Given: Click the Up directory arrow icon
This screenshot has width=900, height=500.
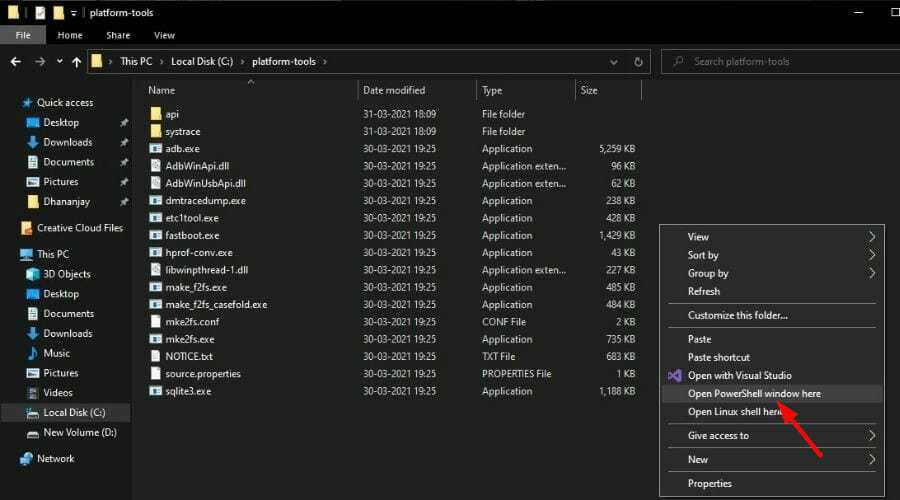Looking at the screenshot, I should click(77, 62).
